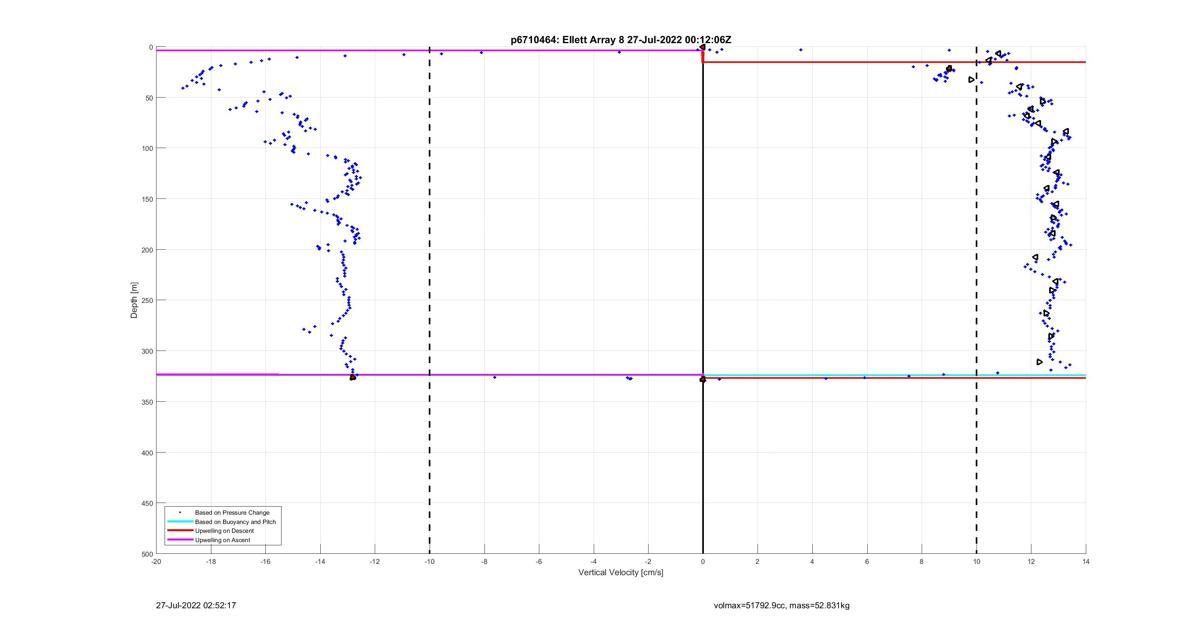Screen dimensions: 1200x622
Task: Click x-axis tick label '-20'
Action: 157,561
